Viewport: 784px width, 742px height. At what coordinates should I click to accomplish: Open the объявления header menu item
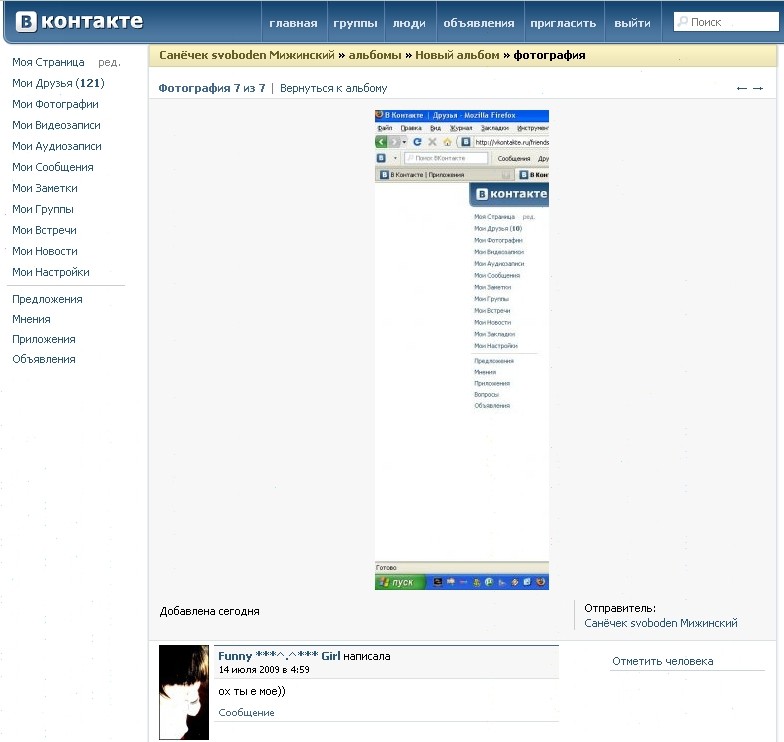[478, 23]
